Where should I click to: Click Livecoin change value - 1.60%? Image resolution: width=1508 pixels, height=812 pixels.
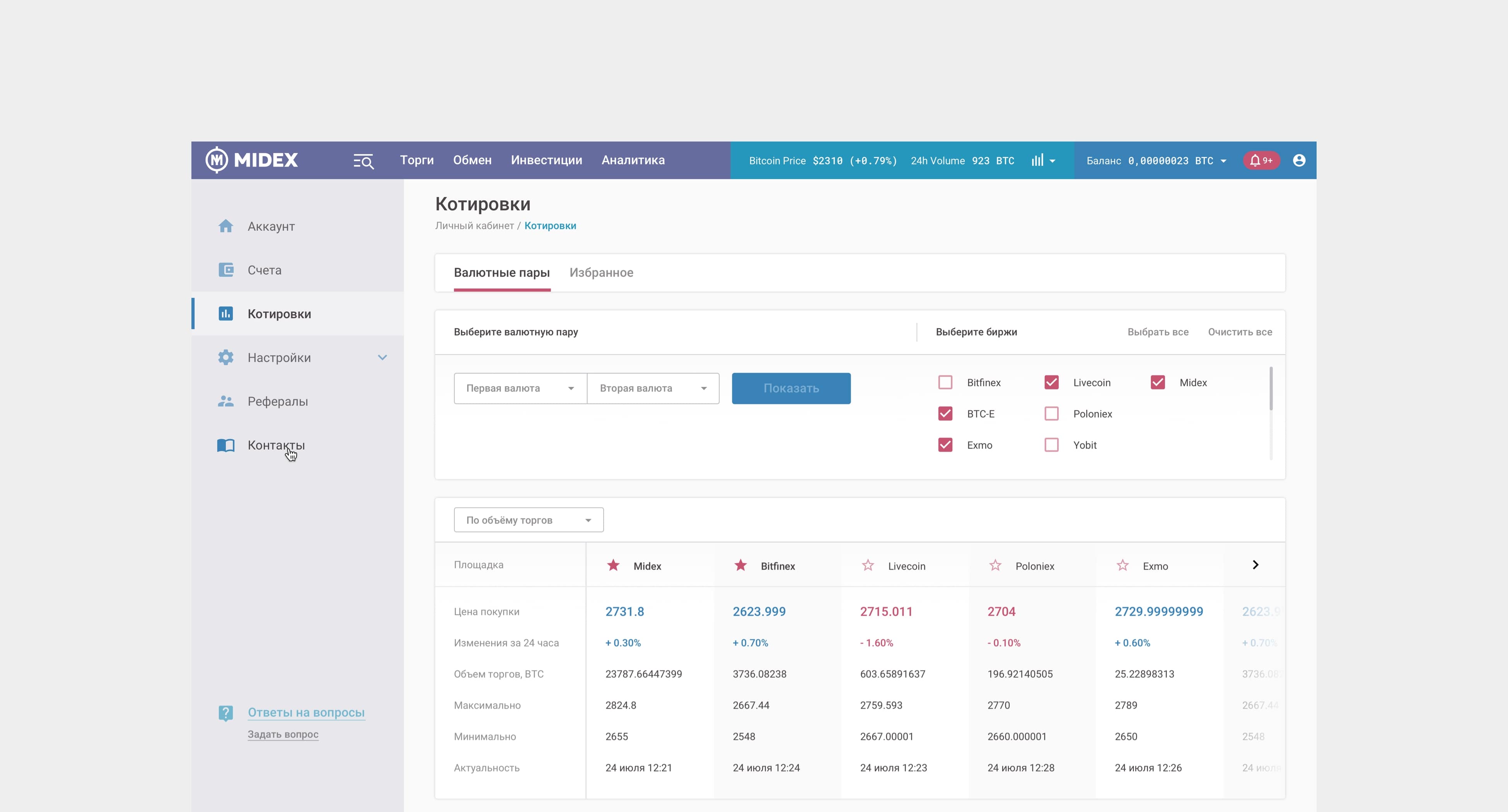click(876, 643)
